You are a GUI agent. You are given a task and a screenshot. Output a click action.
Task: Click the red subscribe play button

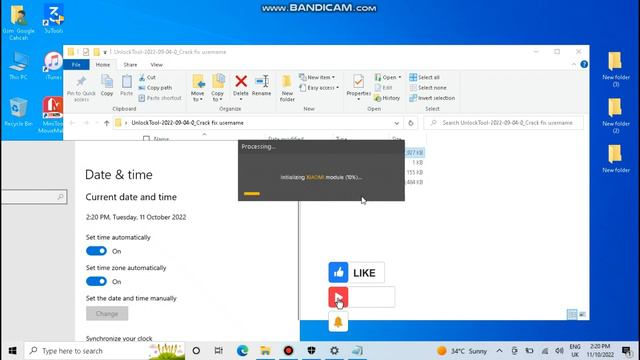point(338,297)
